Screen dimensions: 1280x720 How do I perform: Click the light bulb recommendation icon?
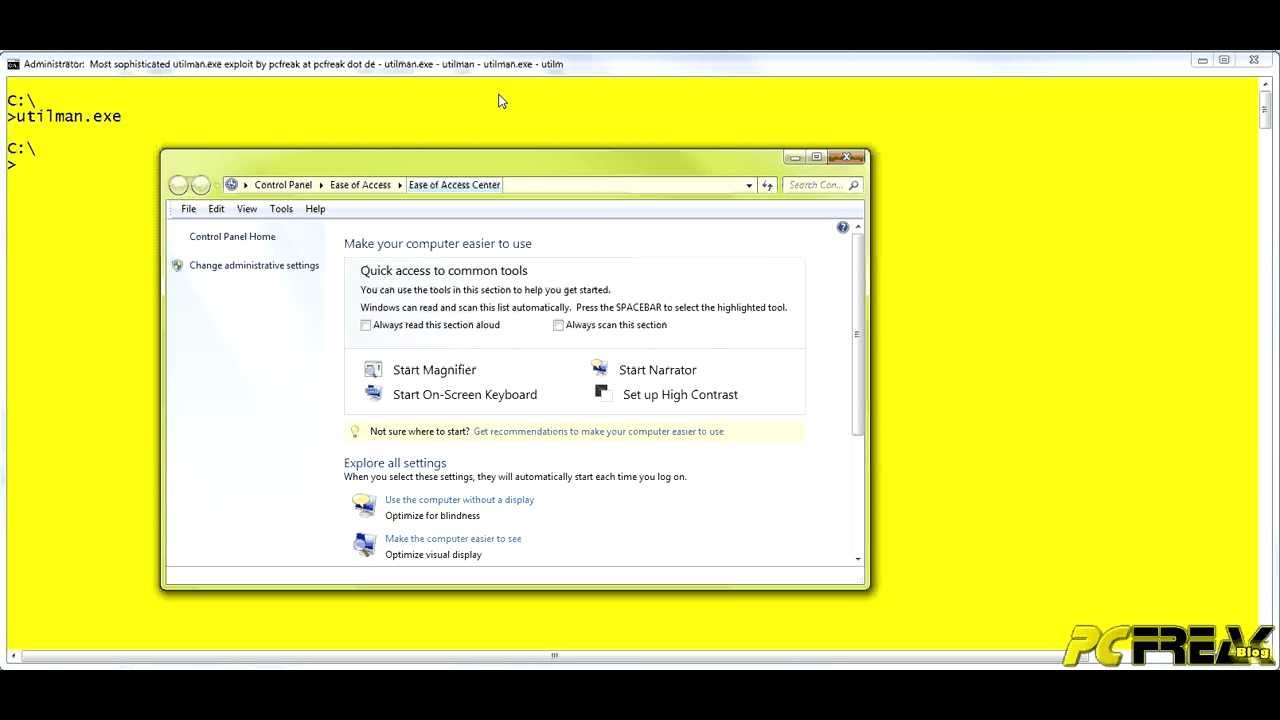click(354, 431)
